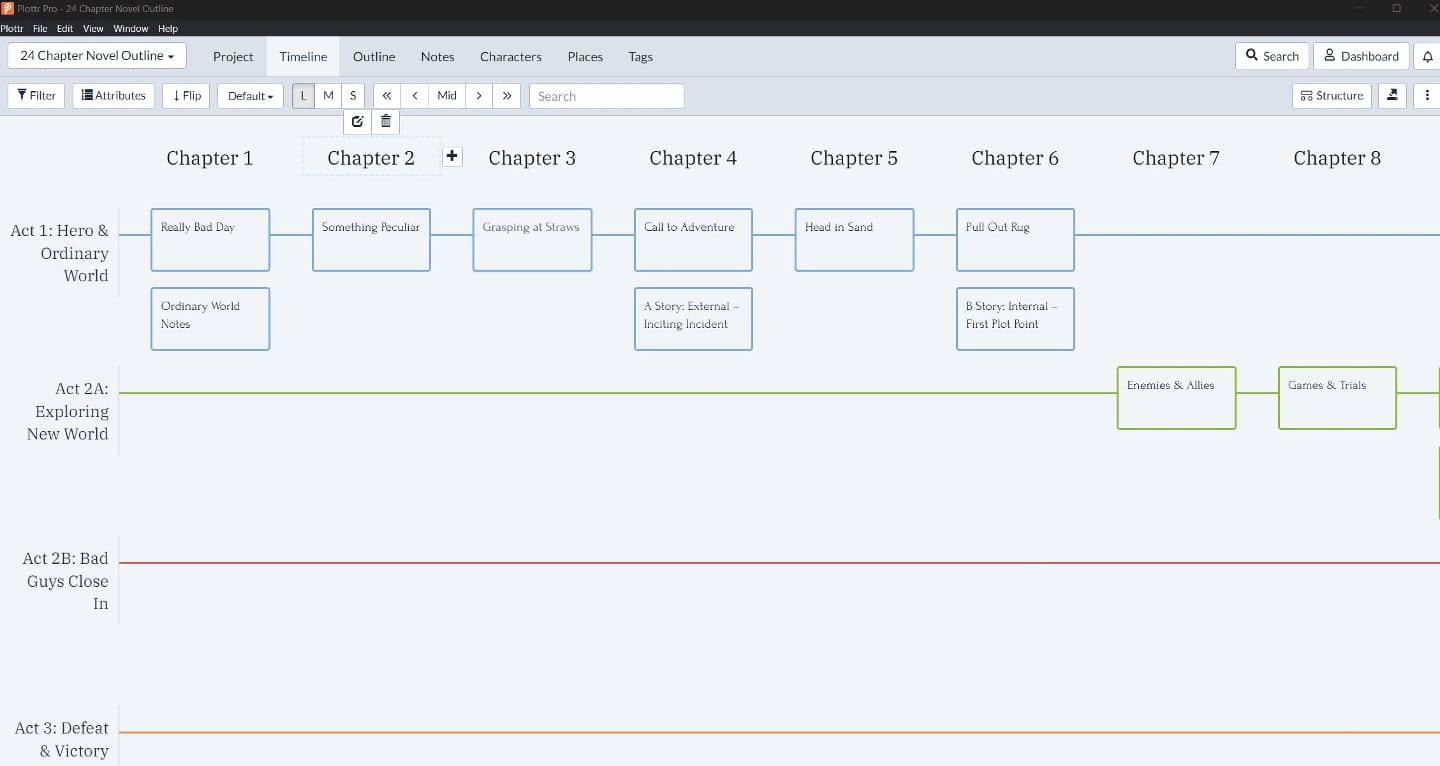This screenshot has height=766, width=1440.
Task: Switch card size to small (S)
Action: pyautogui.click(x=352, y=95)
